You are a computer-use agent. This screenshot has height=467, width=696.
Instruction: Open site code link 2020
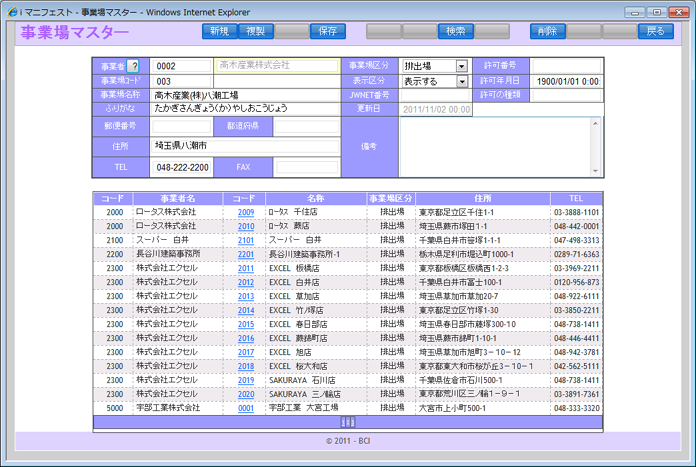[x=246, y=394]
